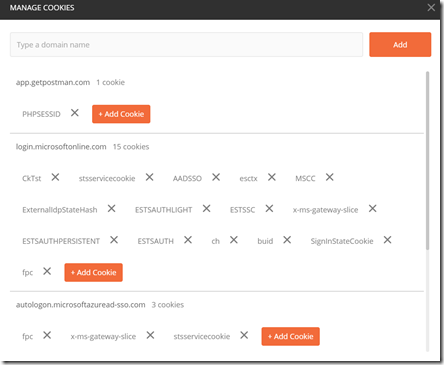The image size is (444, 365).
Task: Open x-ms-gateway-slice name under autologon domain
Action: pyautogui.click(x=103, y=337)
